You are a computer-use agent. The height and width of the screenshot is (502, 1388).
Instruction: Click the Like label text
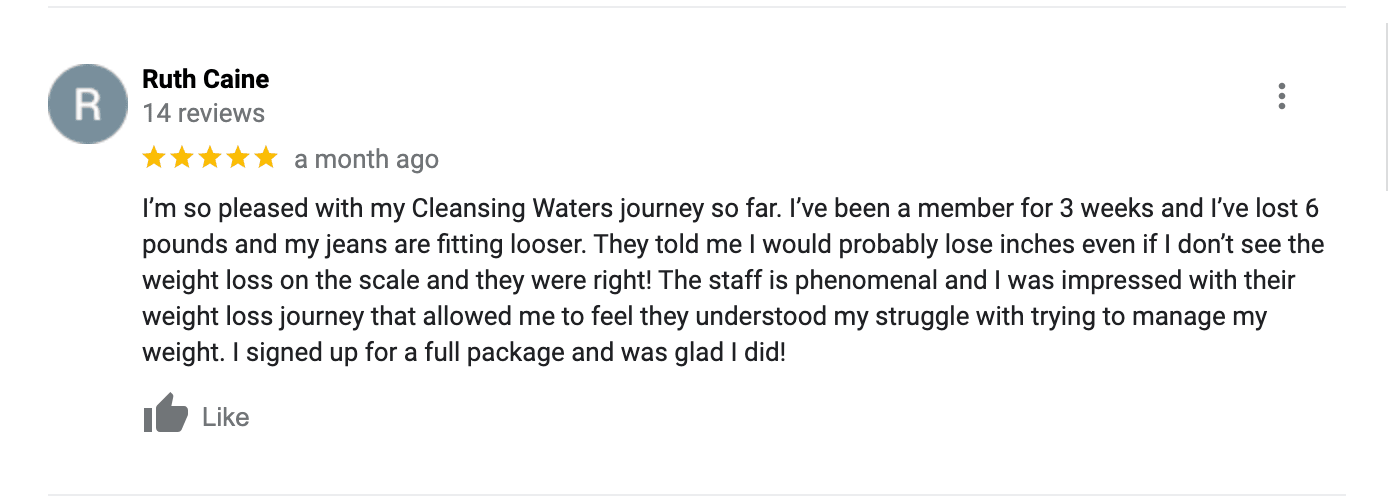tap(225, 417)
